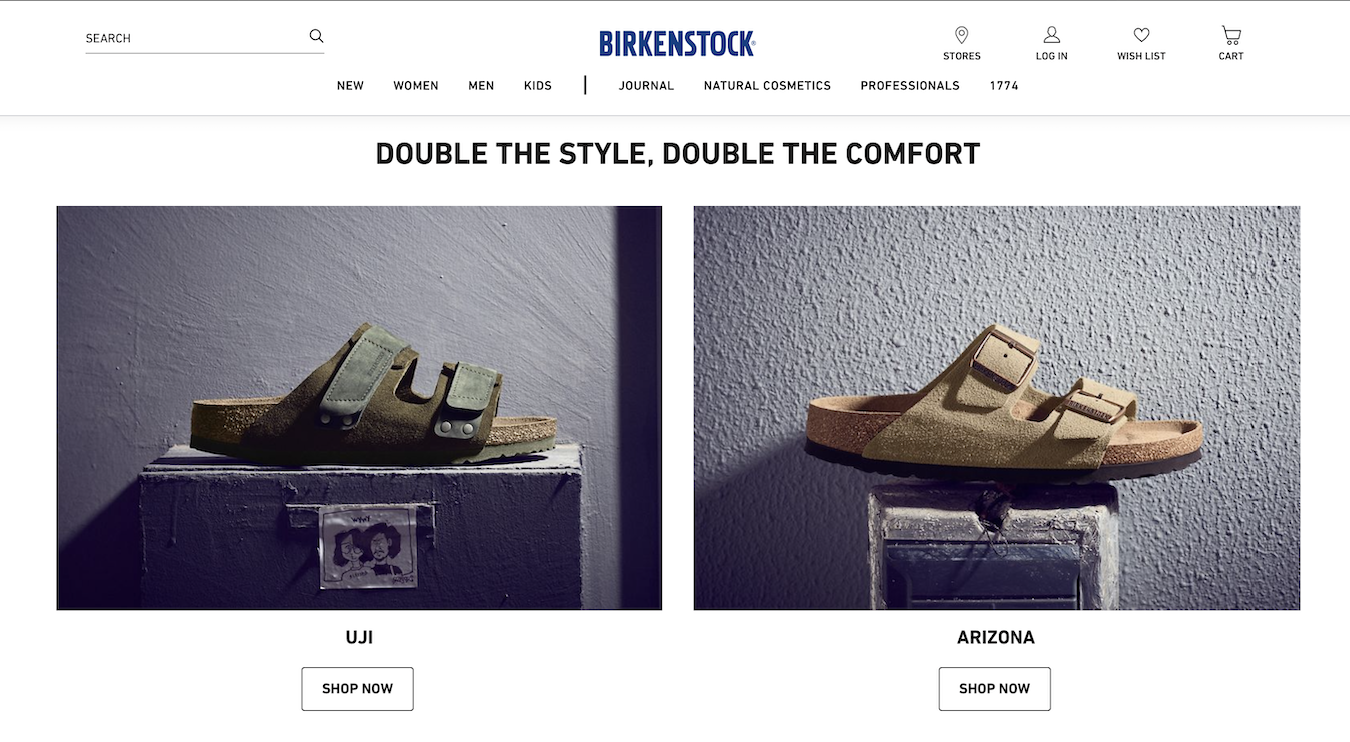1350x742 pixels.
Task: Click the Log In person icon
Action: click(x=1051, y=35)
